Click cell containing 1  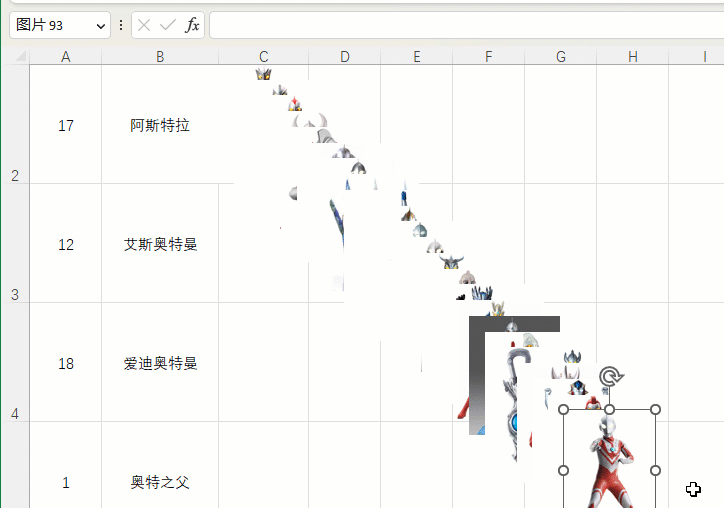pos(66,465)
